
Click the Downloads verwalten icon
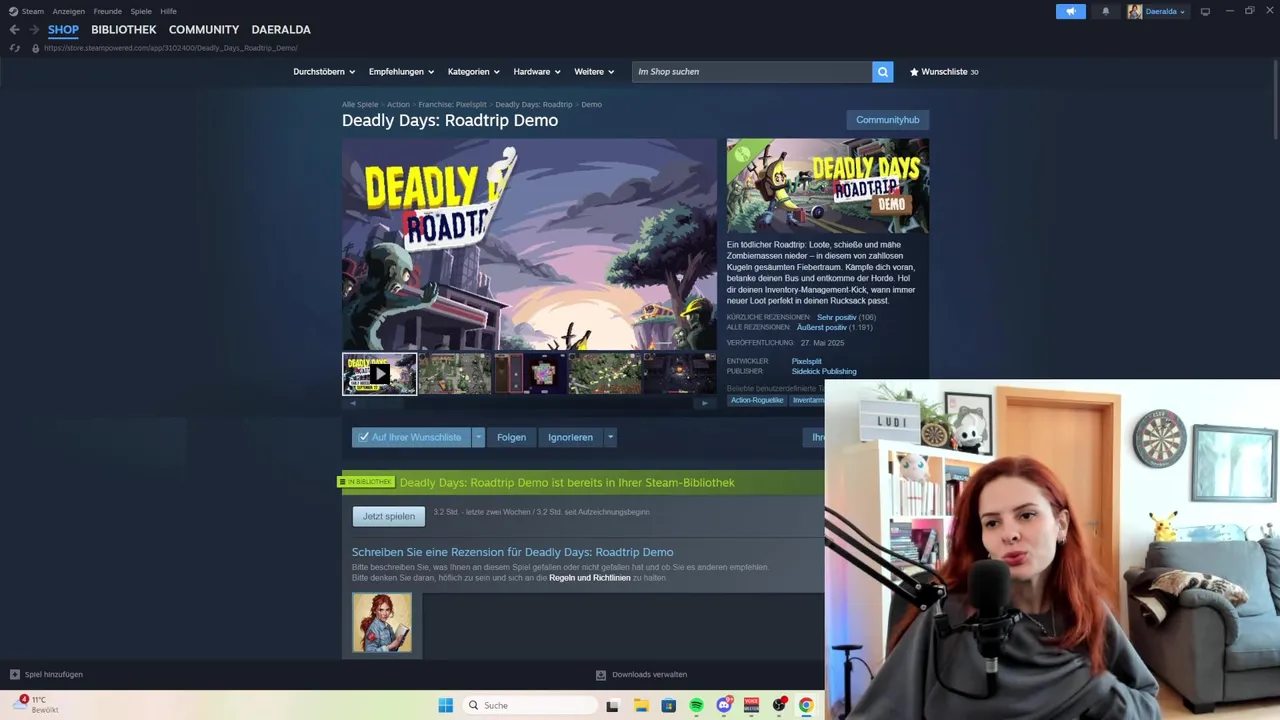tap(601, 674)
